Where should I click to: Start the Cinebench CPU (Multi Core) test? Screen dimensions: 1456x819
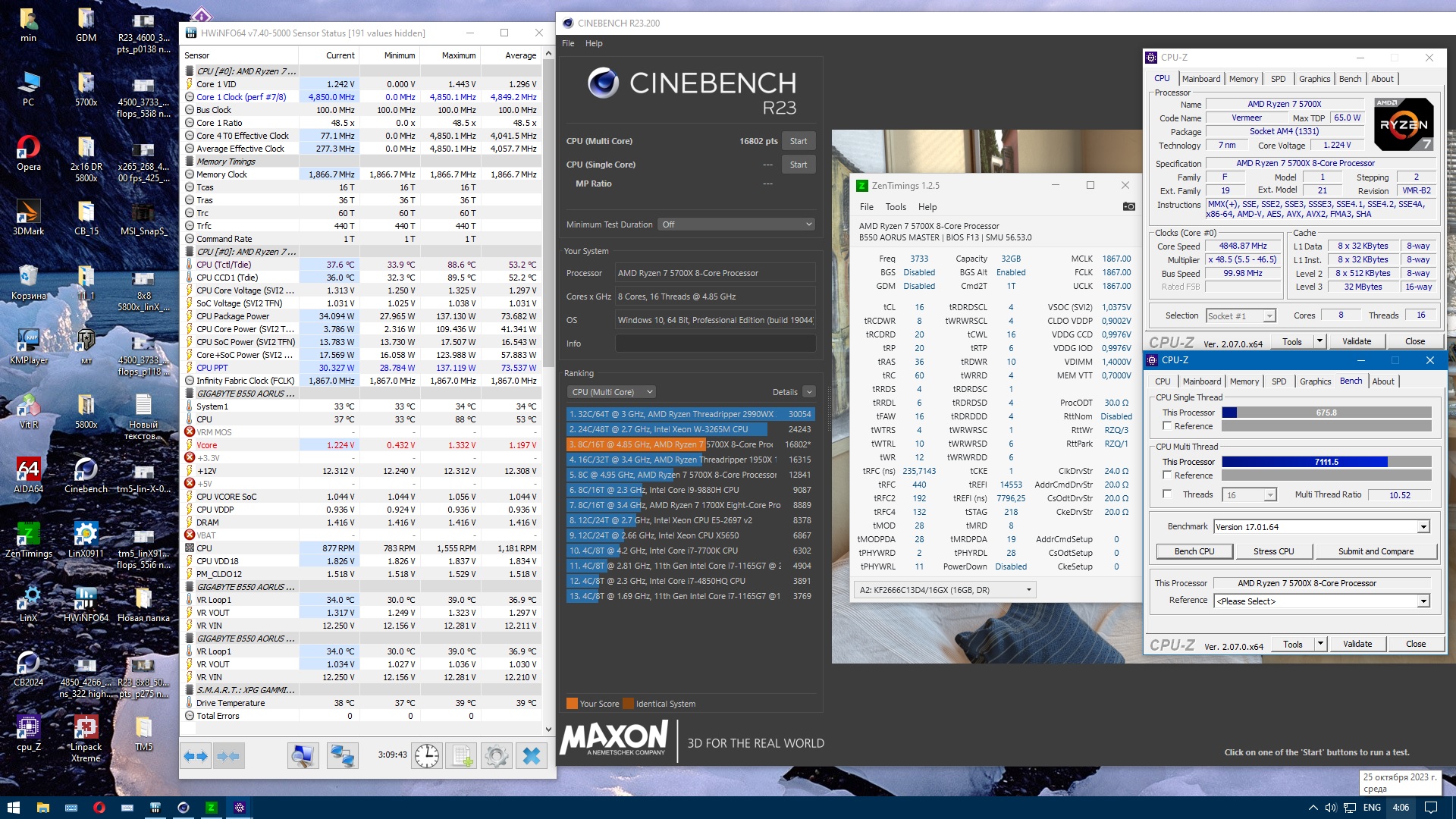(x=799, y=141)
